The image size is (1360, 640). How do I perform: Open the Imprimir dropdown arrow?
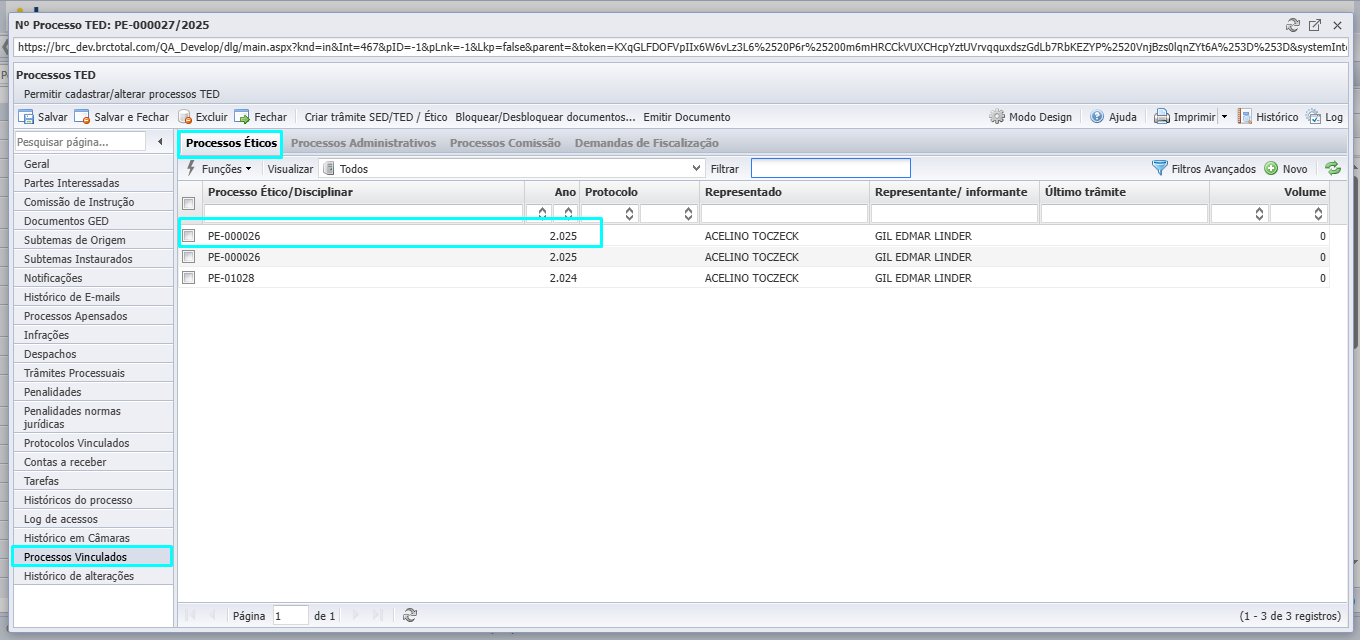1224,117
